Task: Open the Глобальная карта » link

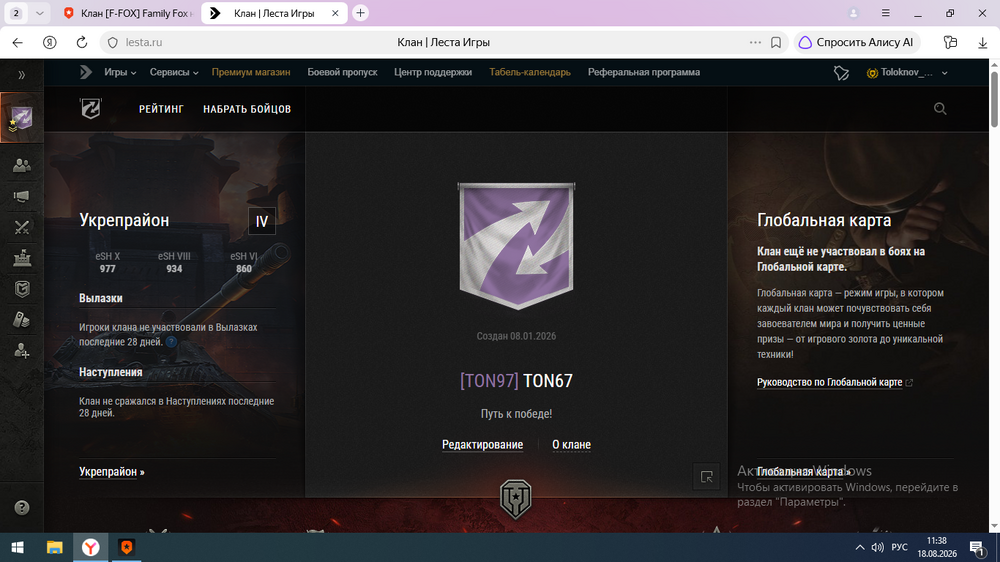Action: click(x=804, y=472)
